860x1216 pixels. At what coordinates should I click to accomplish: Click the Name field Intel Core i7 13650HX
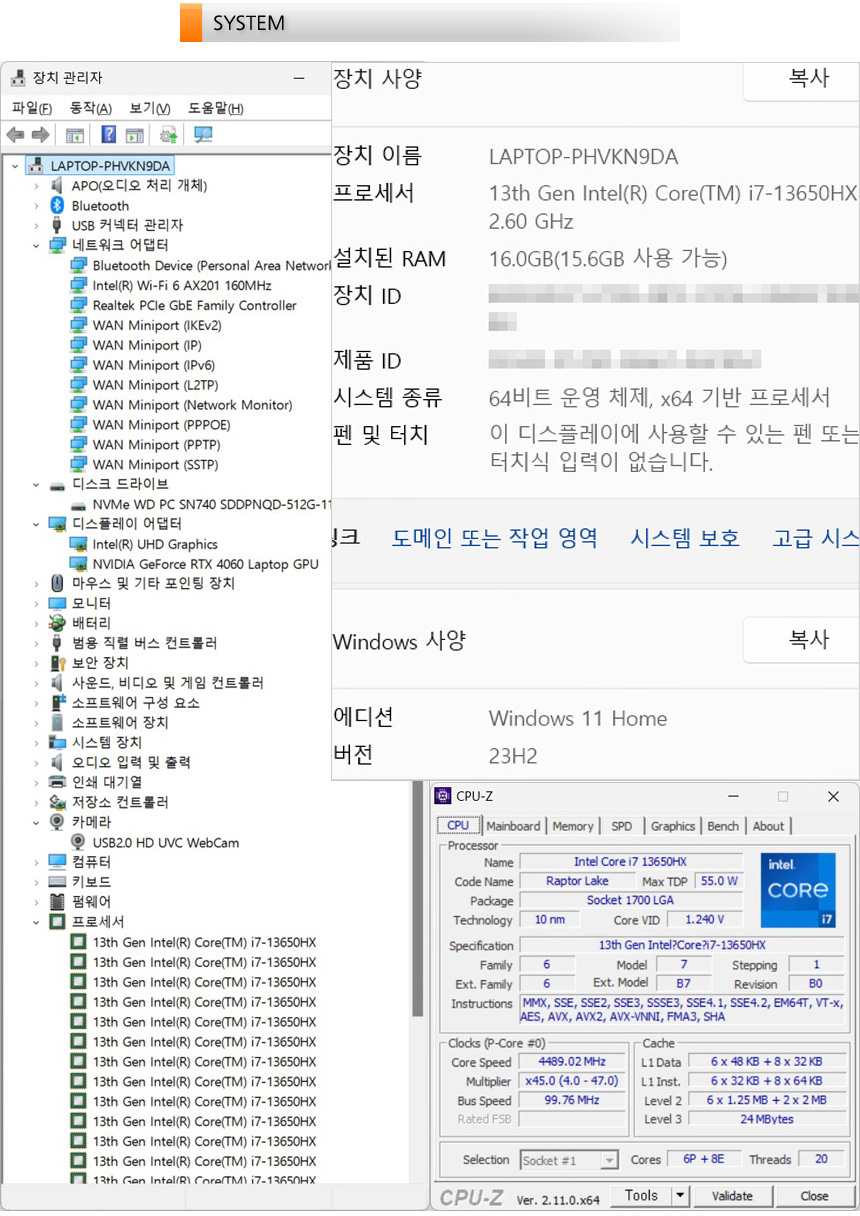click(x=630, y=862)
